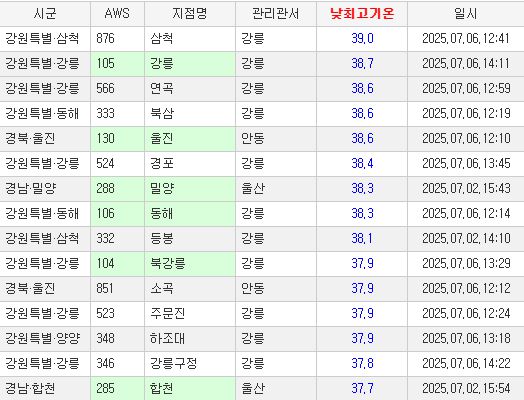Click AWS number 523
Viewport: 524px width, 400px height.
pyautogui.click(x=105, y=313)
